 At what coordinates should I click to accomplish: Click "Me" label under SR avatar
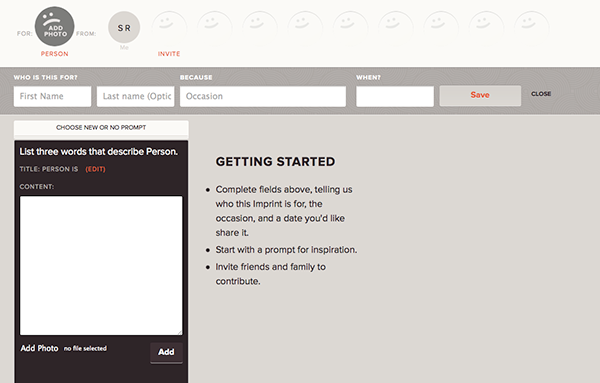[x=124, y=47]
